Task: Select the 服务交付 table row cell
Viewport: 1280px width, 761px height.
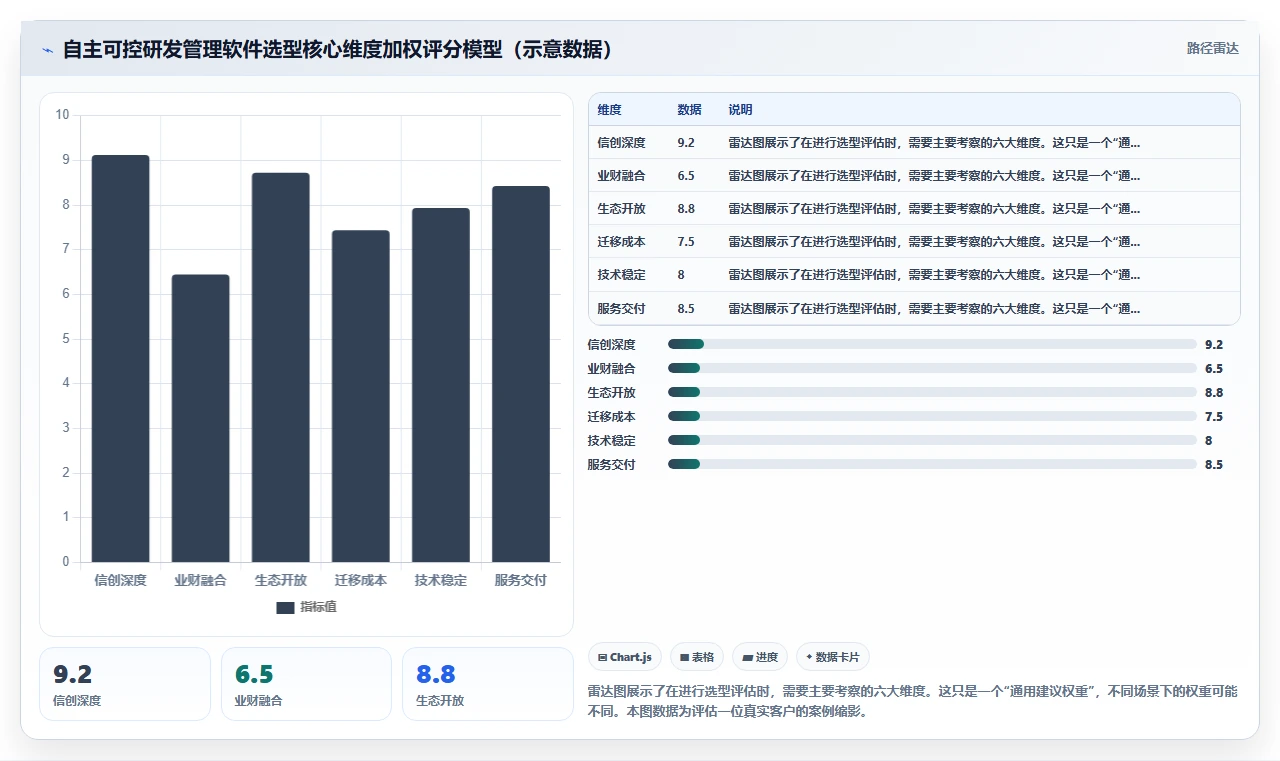Action: 621,308
